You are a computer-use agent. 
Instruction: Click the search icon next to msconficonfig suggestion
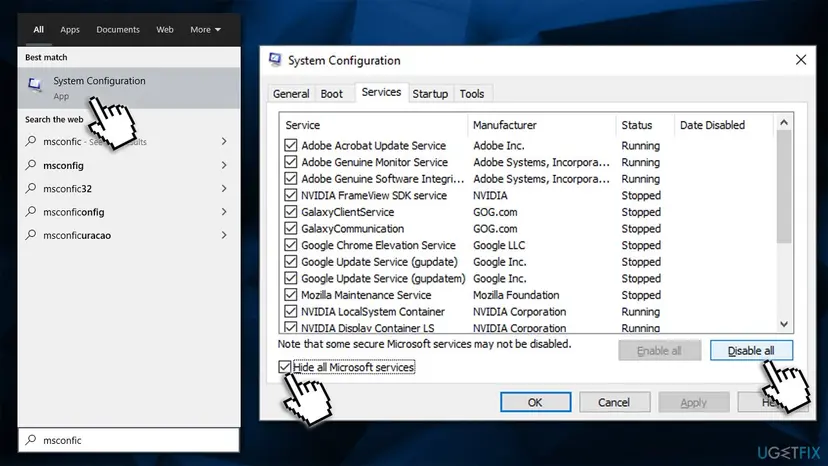[31, 211]
